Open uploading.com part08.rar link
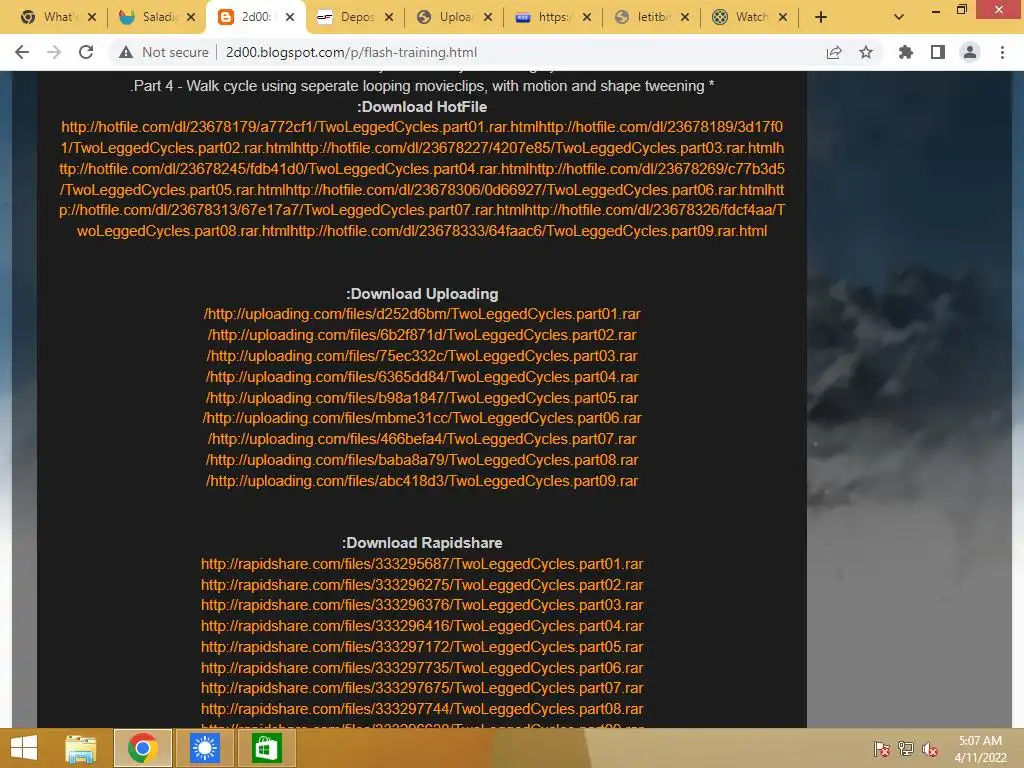The width and height of the screenshot is (1024, 768). [x=422, y=460]
